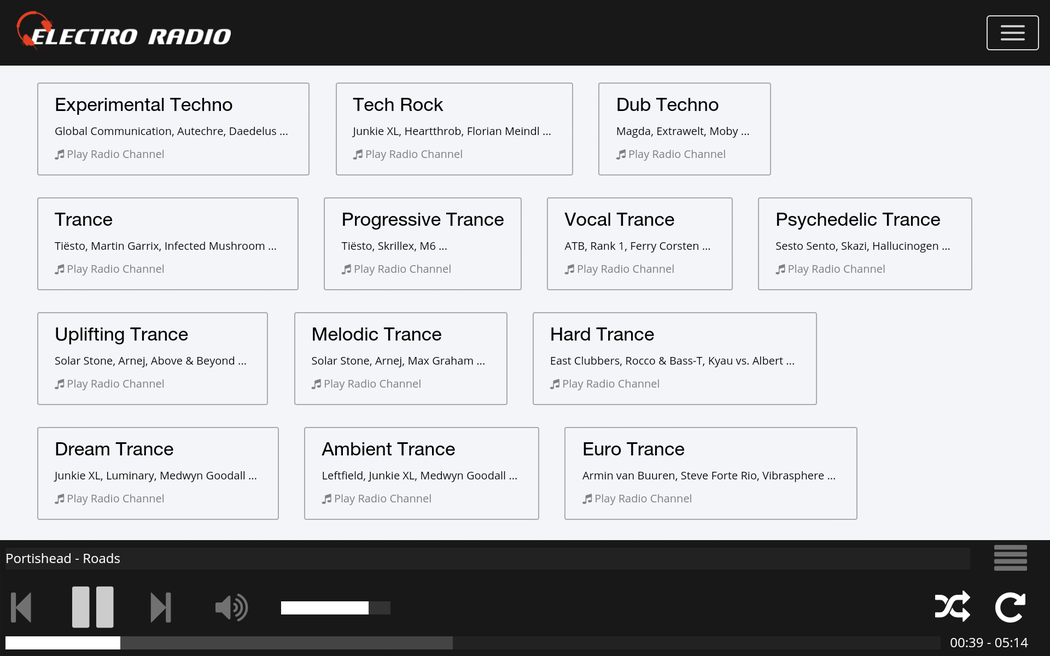
Task: Select the Progressive Trance heading
Action: point(422,220)
